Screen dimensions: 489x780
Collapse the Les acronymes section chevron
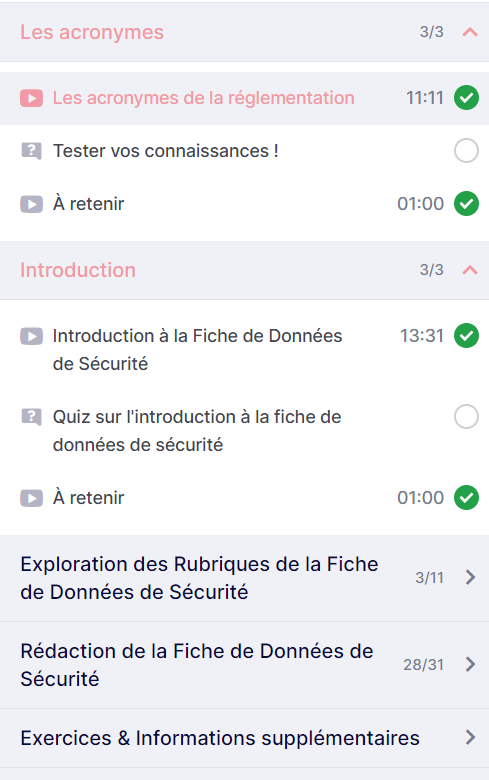pyautogui.click(x=470, y=32)
